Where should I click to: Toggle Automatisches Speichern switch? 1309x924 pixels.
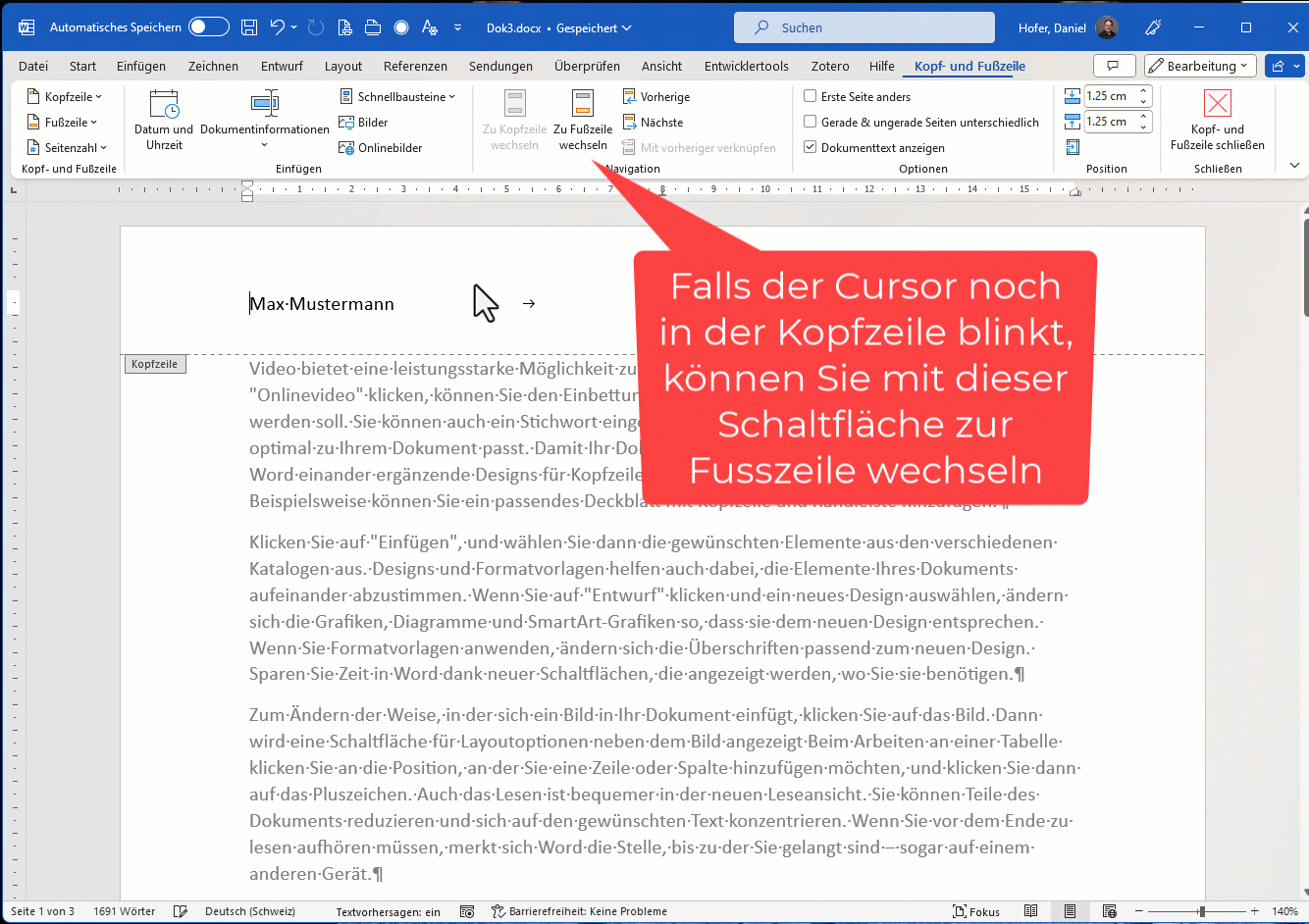(x=209, y=27)
